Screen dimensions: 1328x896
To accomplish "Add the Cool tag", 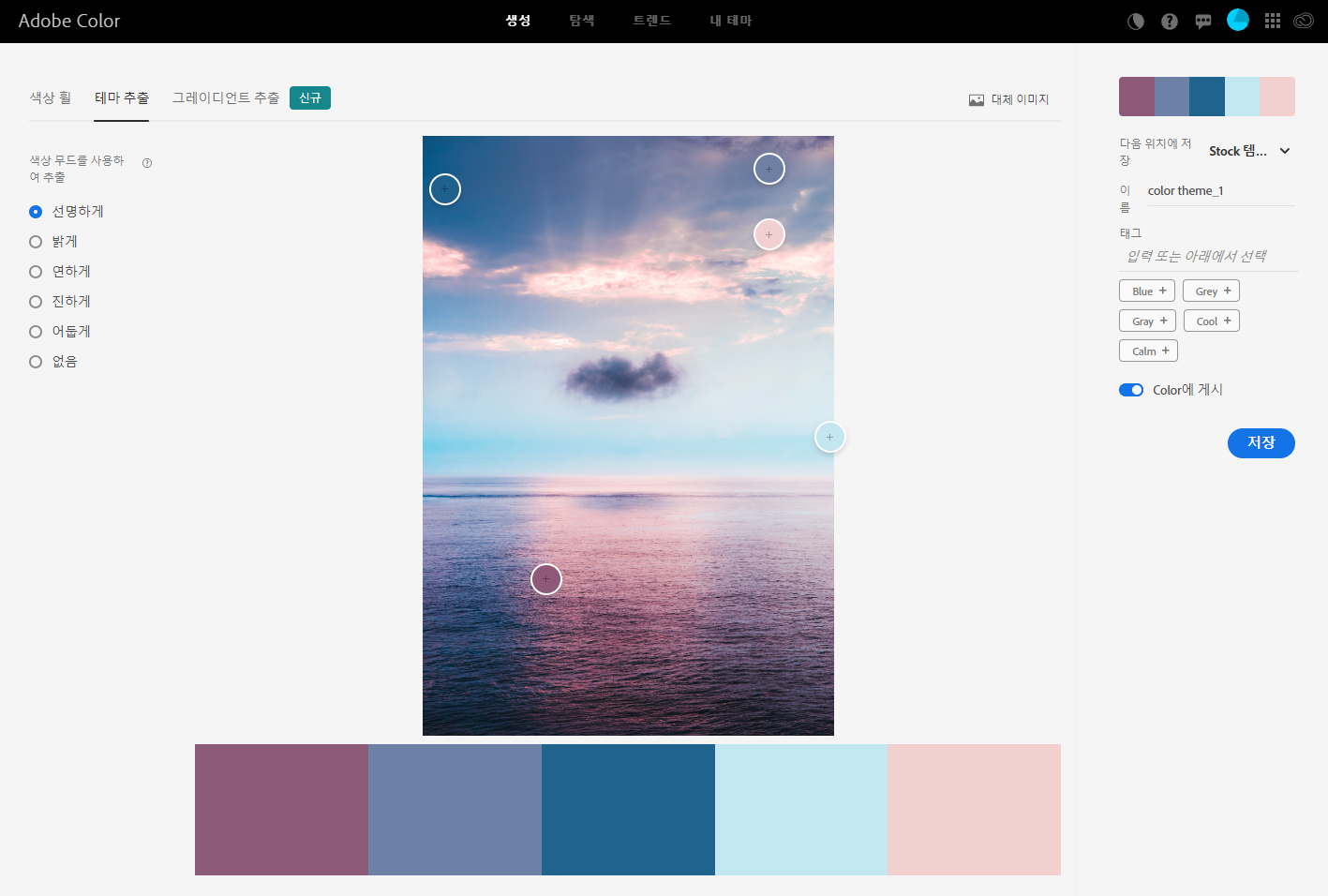I will pos(1212,321).
